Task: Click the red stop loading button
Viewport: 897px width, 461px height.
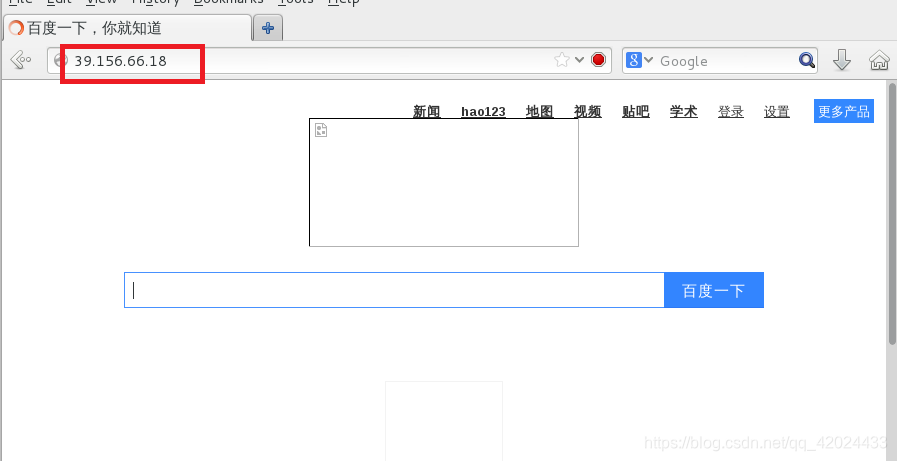Action: click(598, 59)
